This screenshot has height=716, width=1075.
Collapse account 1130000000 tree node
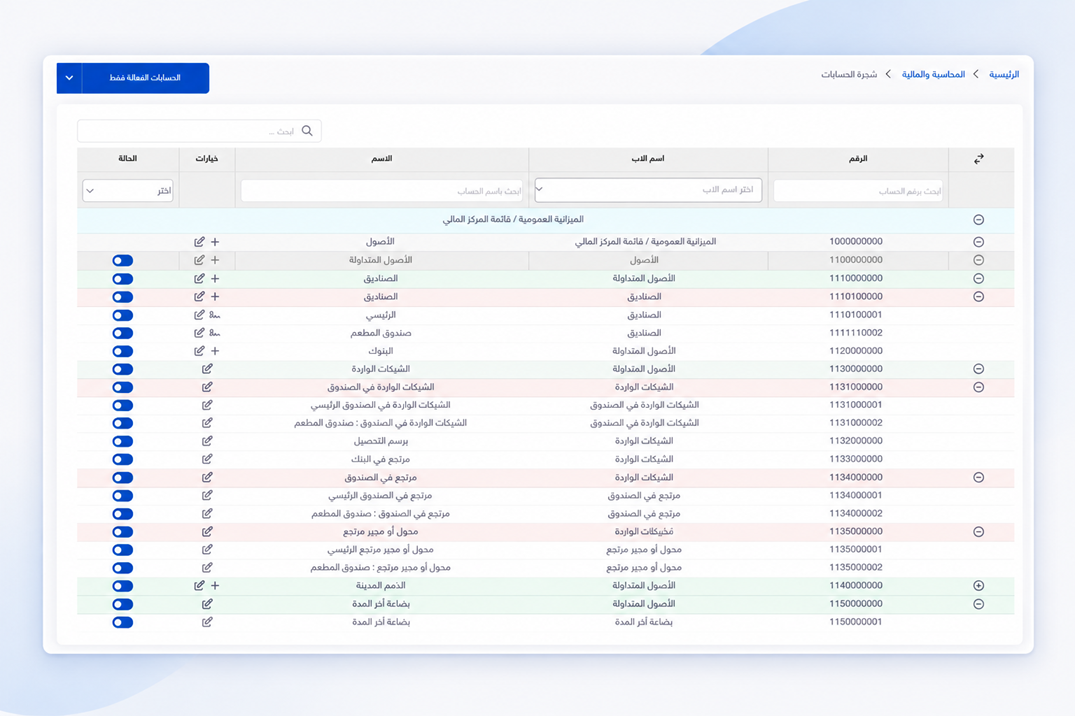click(978, 369)
